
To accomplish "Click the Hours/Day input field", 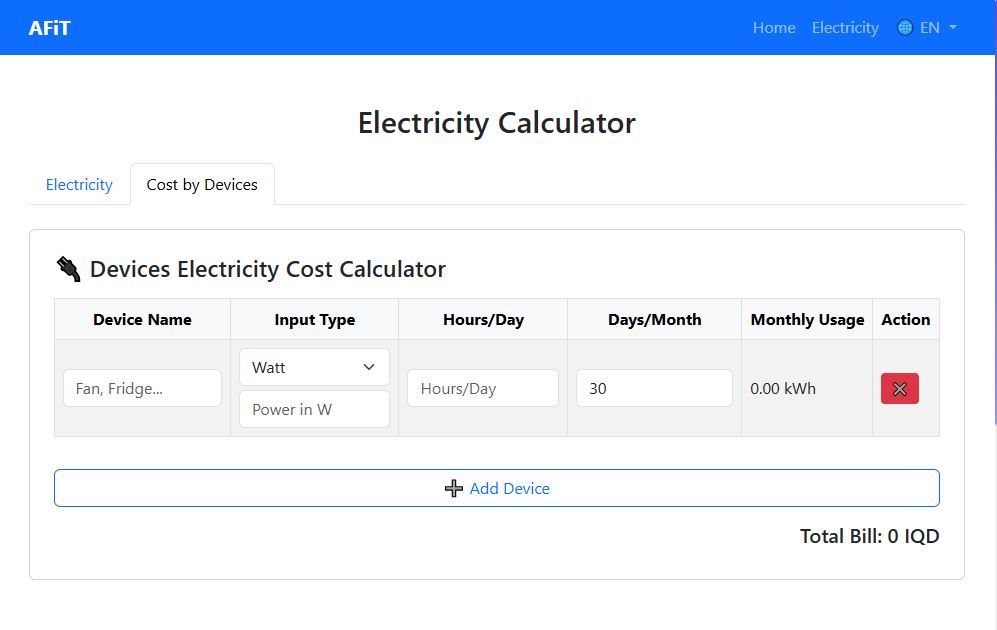I will click(x=482, y=388).
